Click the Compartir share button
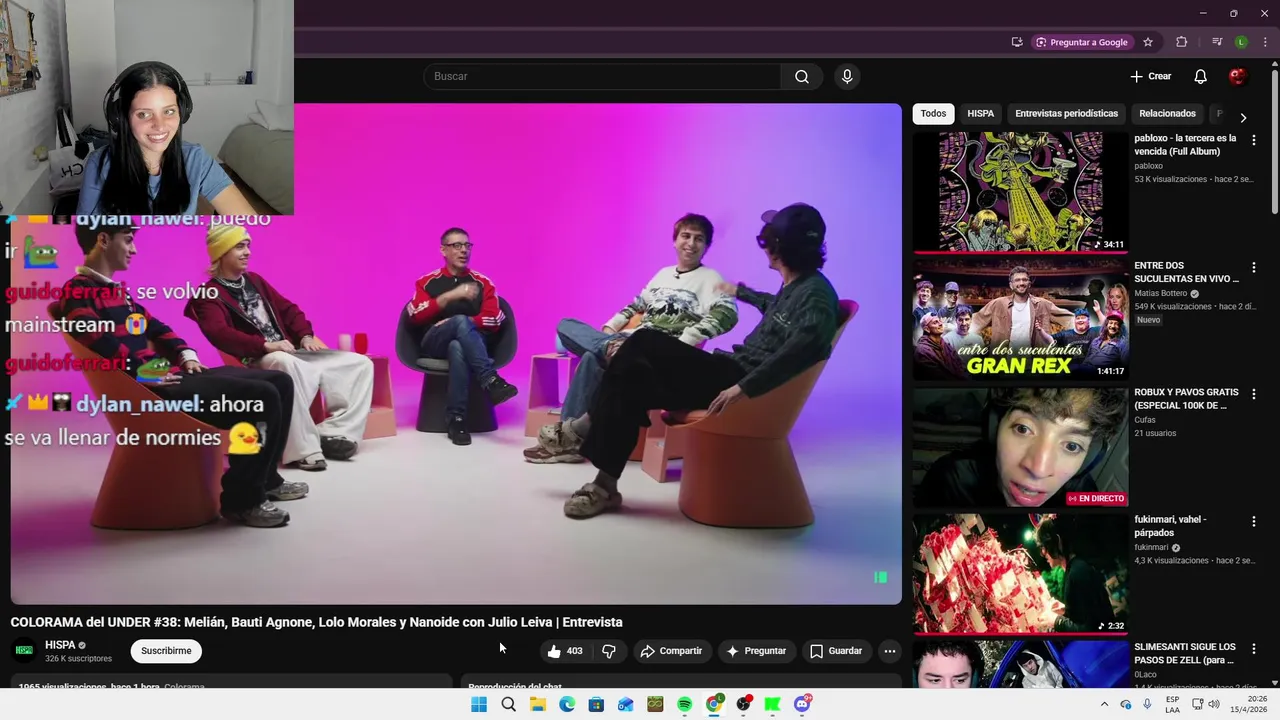This screenshot has width=1280, height=720. [x=671, y=651]
